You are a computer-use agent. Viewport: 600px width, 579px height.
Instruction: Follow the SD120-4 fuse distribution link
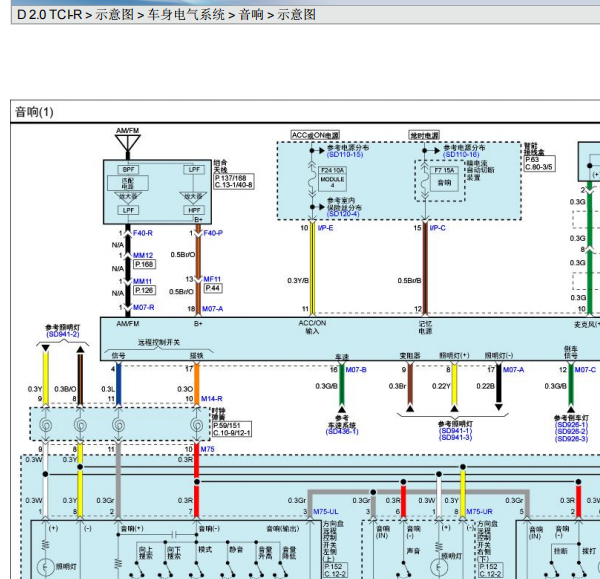343,214
